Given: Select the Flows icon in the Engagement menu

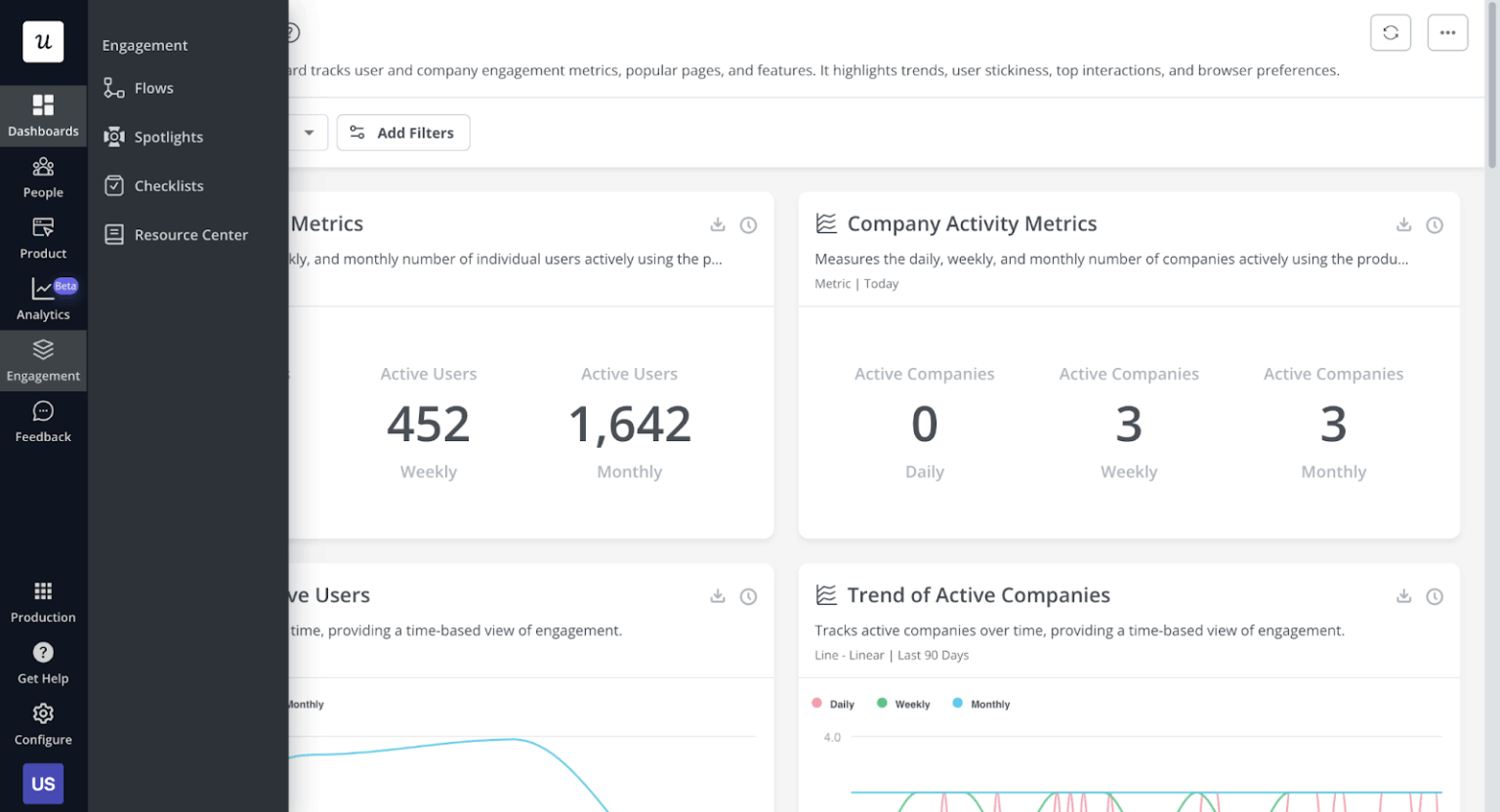Looking at the screenshot, I should [113, 88].
